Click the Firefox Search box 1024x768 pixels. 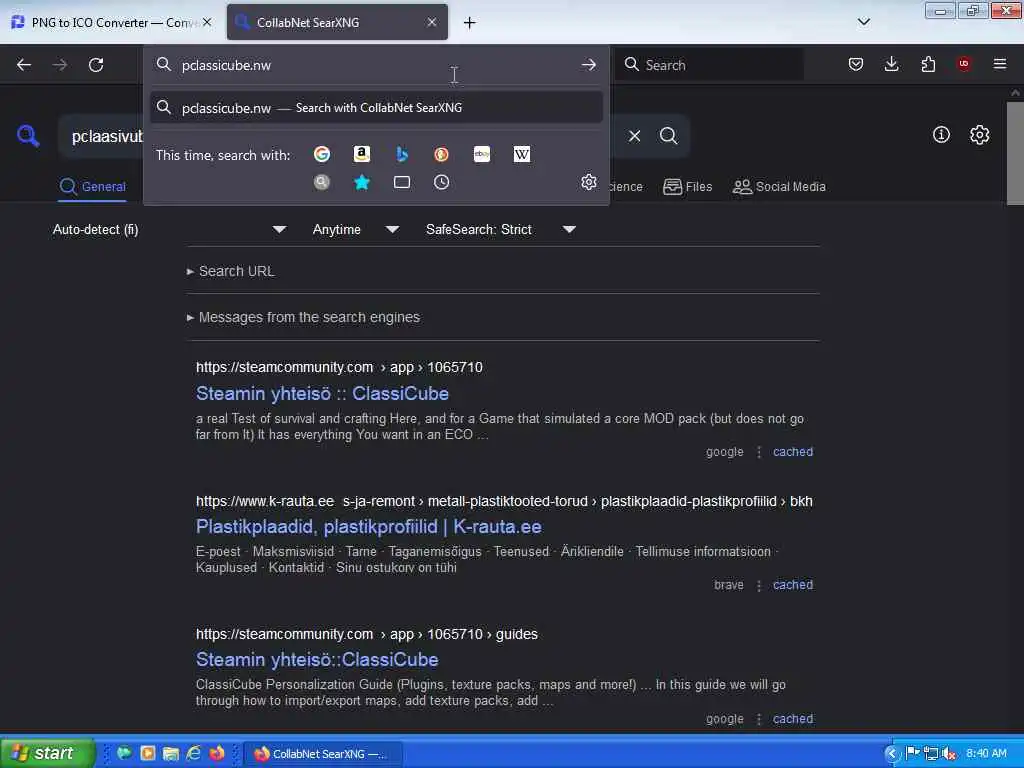pyautogui.click(x=709, y=65)
